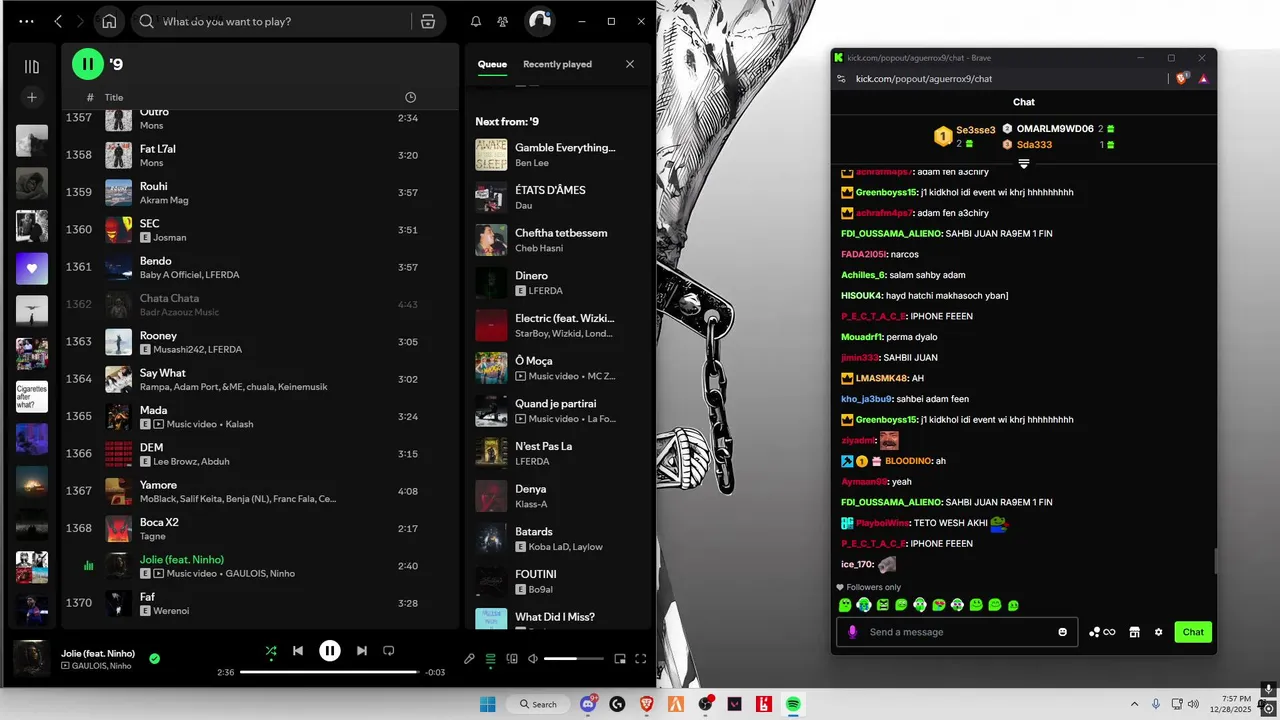Image resolution: width=1280 pixels, height=720 pixels.
Task: Open the now playing album art thumbnail
Action: tap(31, 659)
